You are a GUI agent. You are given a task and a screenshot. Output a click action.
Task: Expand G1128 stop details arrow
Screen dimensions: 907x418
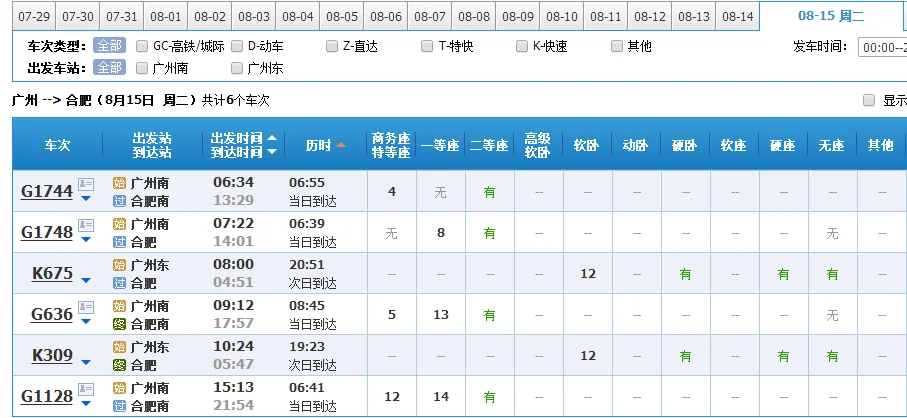(86, 404)
